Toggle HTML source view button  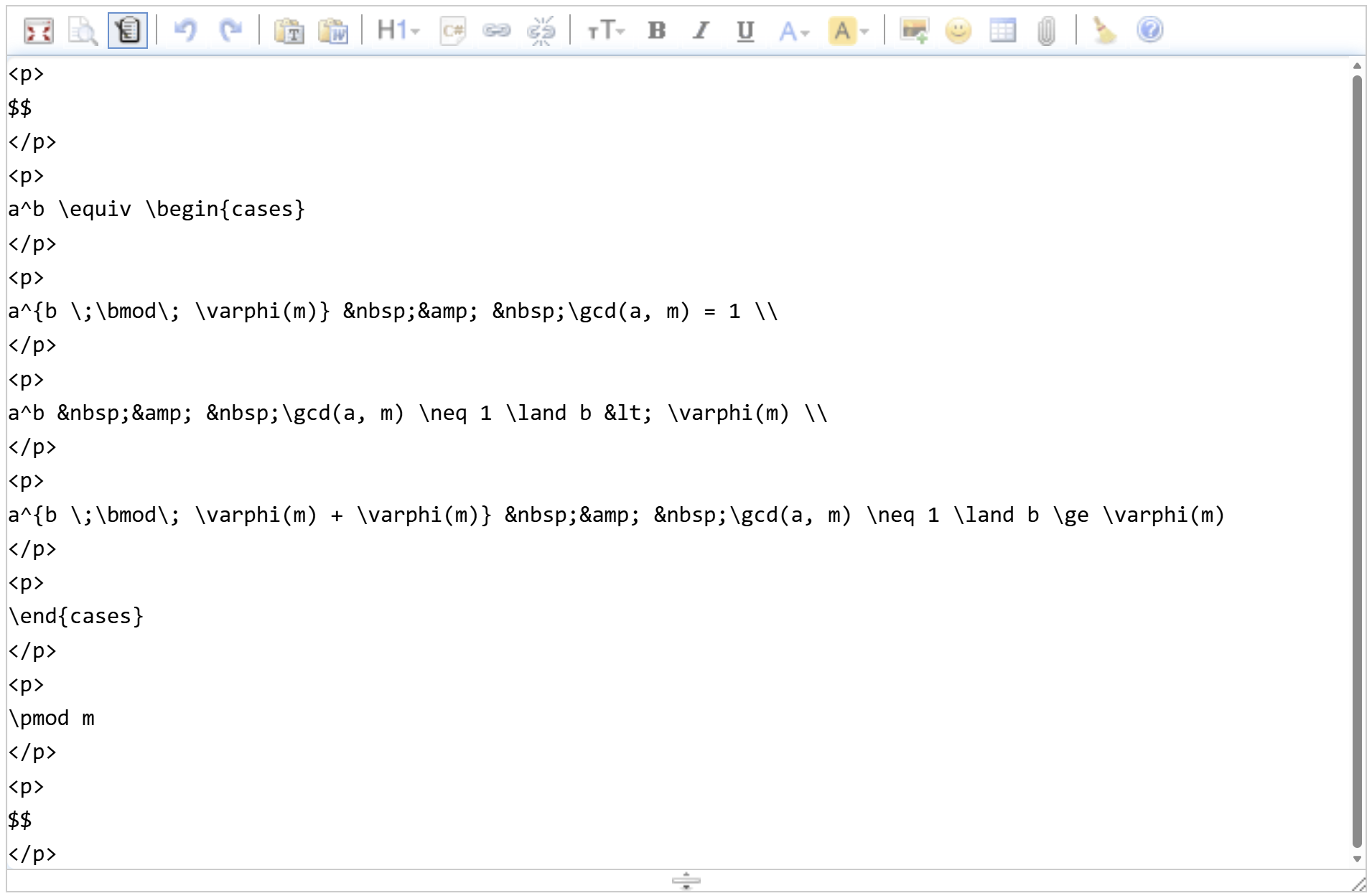(128, 31)
